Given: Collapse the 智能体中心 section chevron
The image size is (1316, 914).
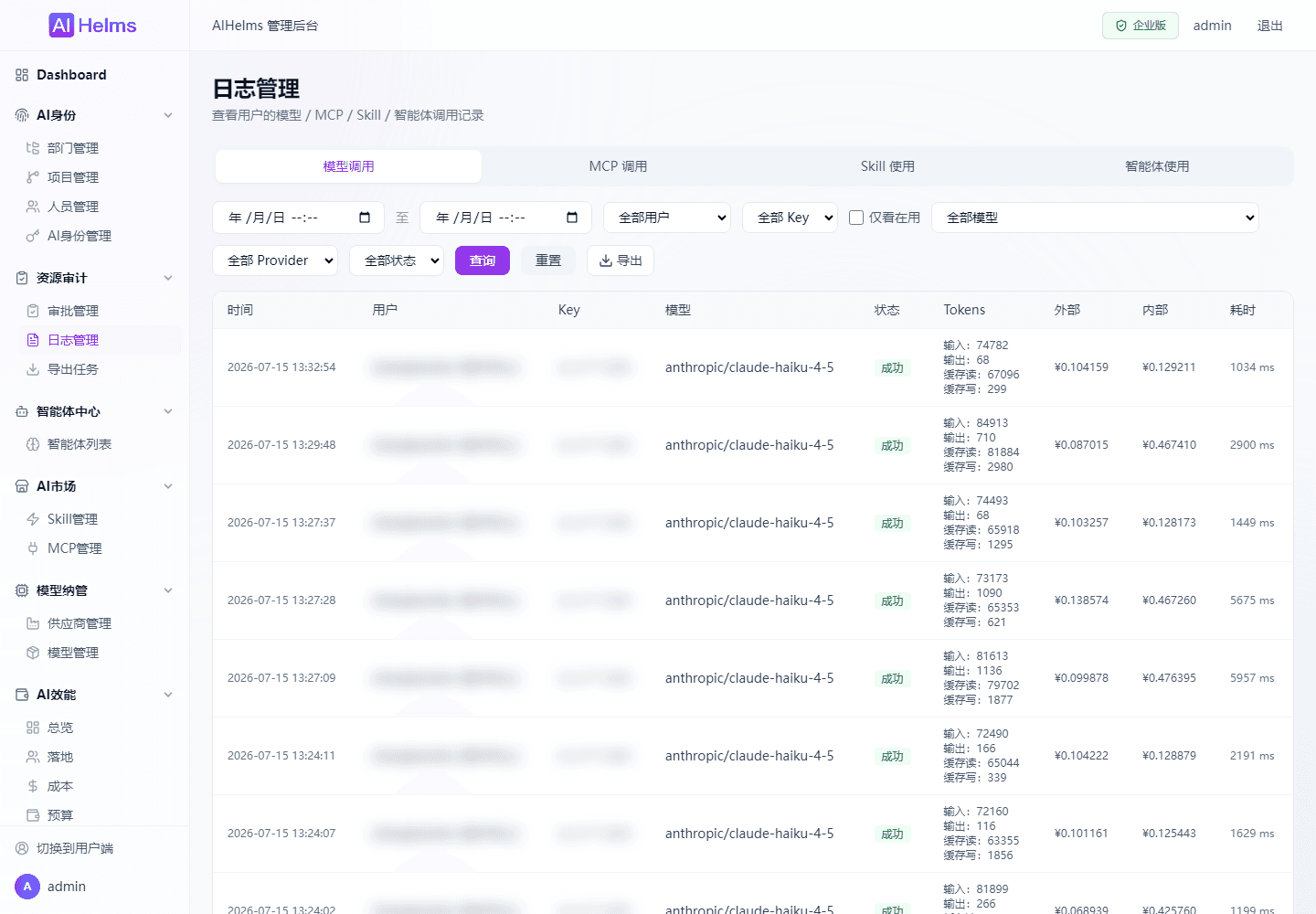Looking at the screenshot, I should click(168, 411).
